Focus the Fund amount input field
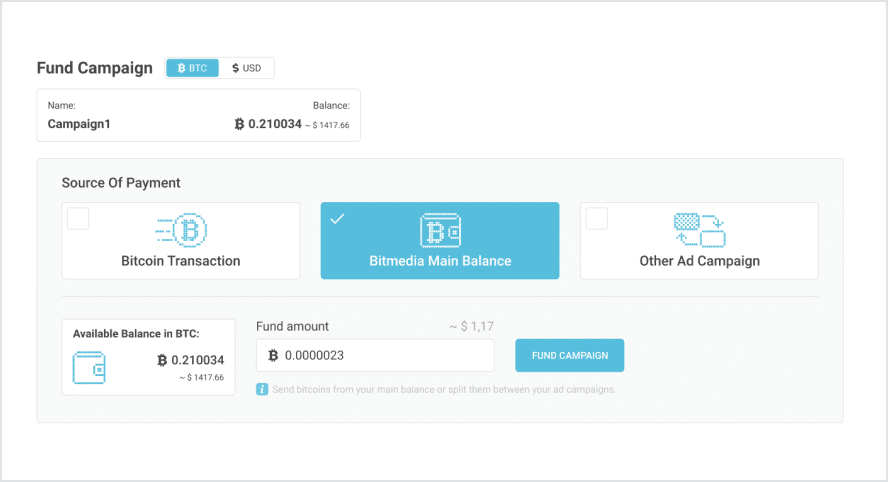888x482 pixels. (x=375, y=356)
